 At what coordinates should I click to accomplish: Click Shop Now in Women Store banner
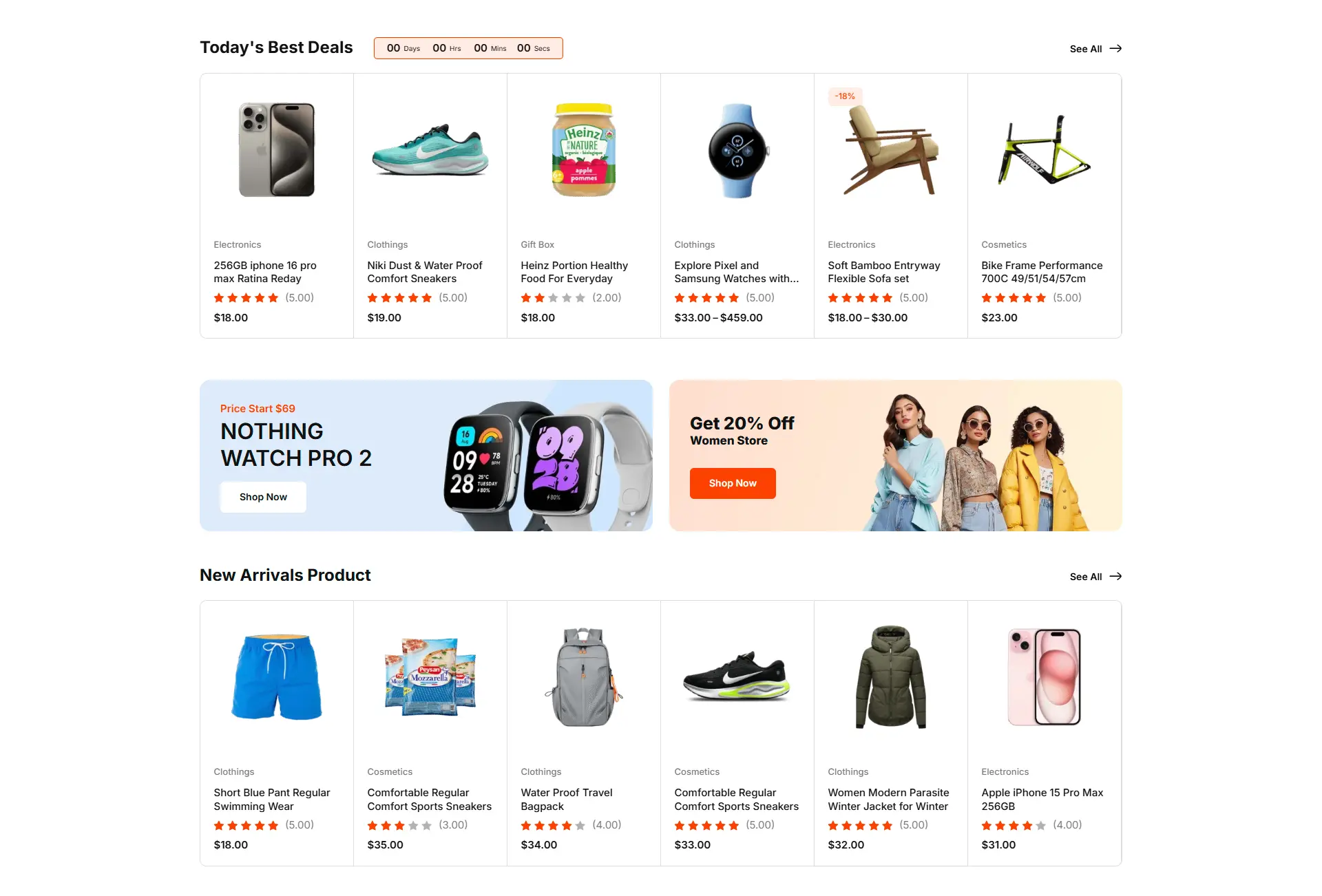click(733, 483)
